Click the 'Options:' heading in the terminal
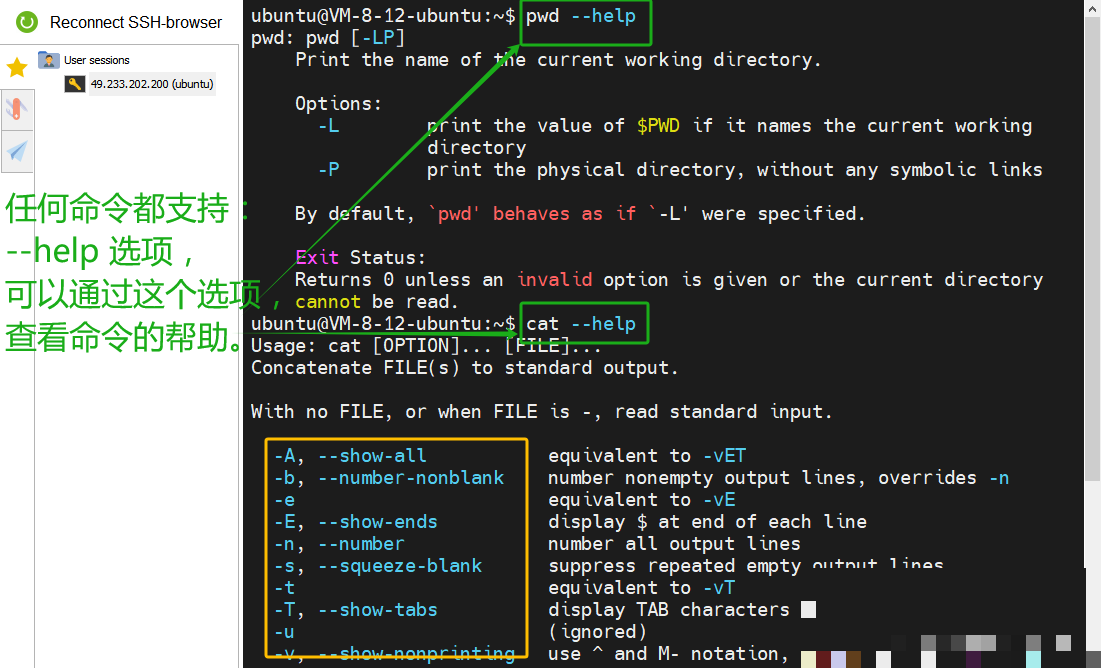The height and width of the screenshot is (668, 1101). point(338,104)
